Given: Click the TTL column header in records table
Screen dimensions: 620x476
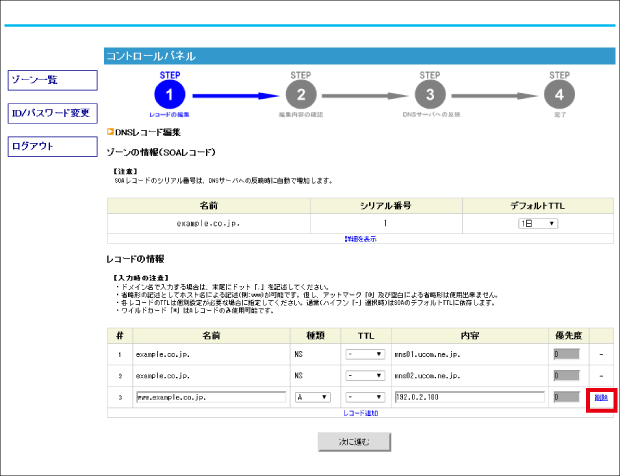Looking at the screenshot, I should coord(366,336).
